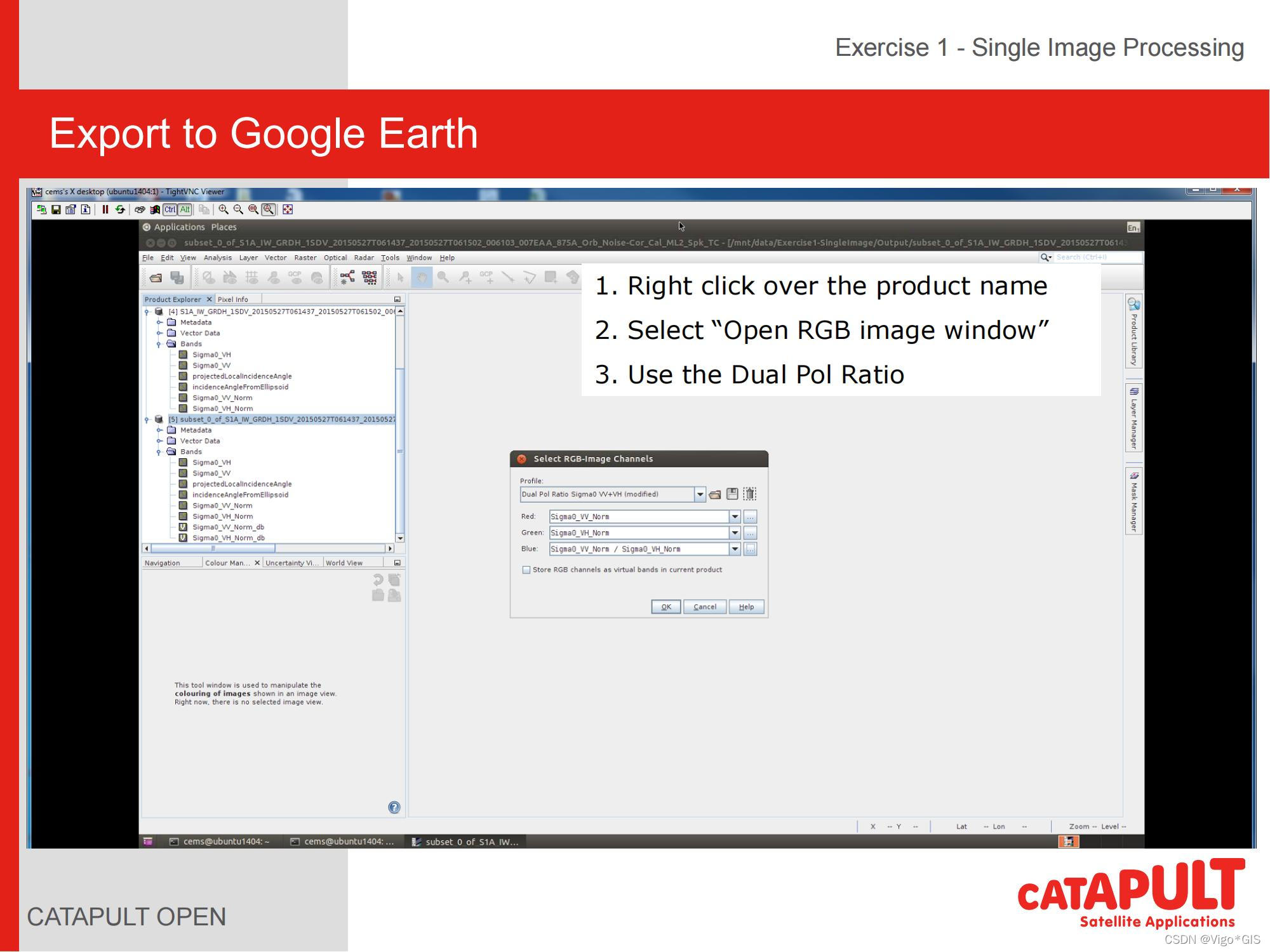Screen dimensions: 1270x952
Task: Switch to the Pixel Info tab
Action: pyautogui.click(x=233, y=300)
